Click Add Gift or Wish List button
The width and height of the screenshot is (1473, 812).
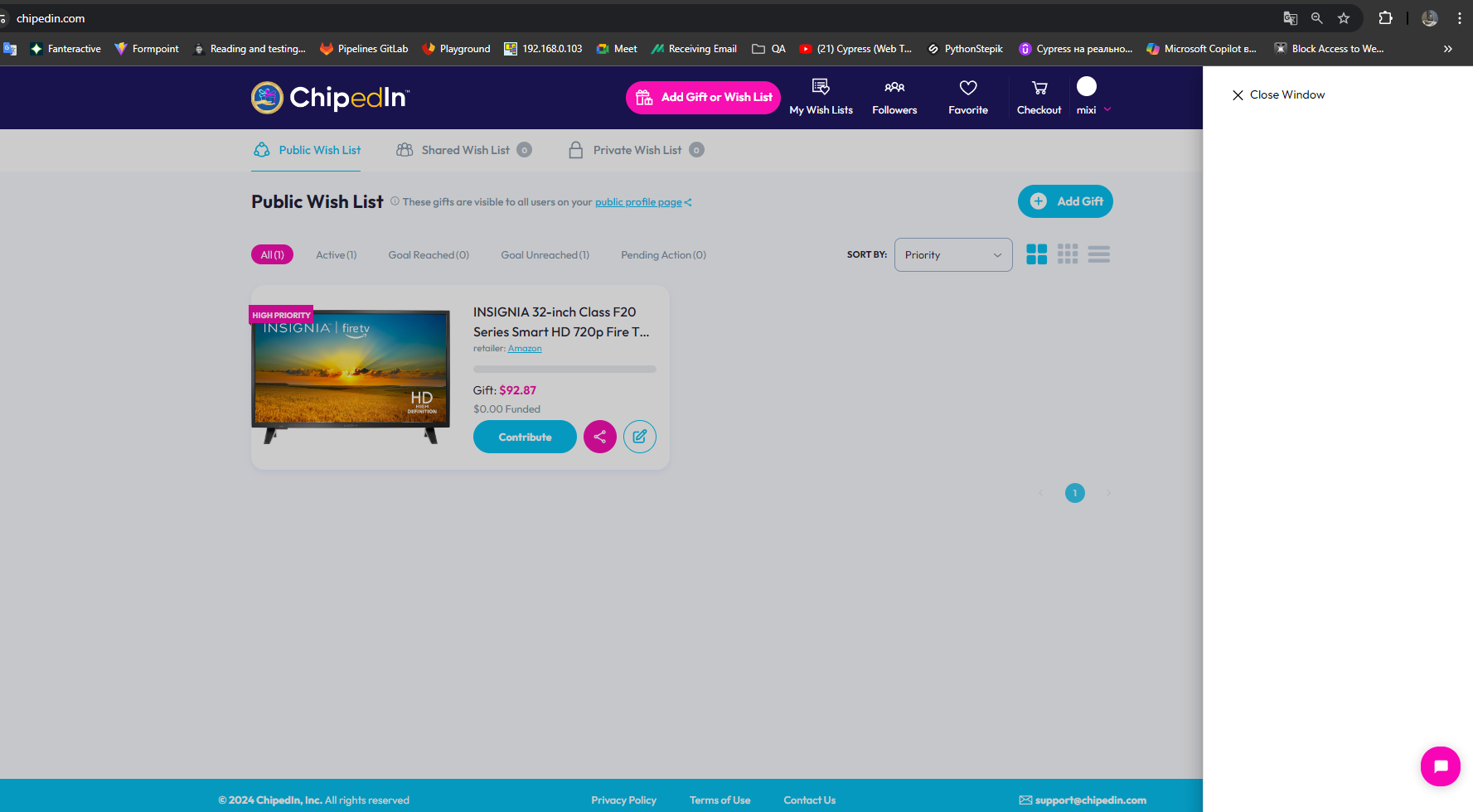coord(703,97)
